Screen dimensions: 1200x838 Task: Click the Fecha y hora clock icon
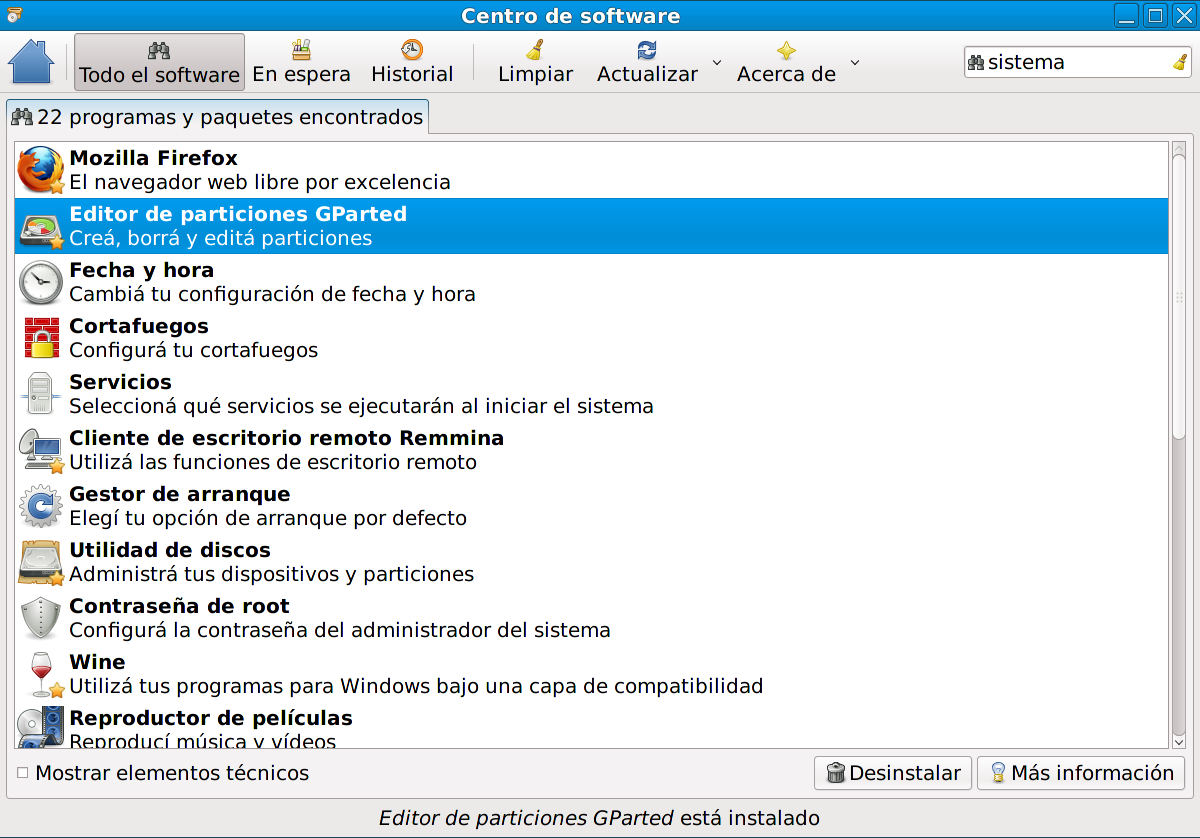tap(41, 282)
